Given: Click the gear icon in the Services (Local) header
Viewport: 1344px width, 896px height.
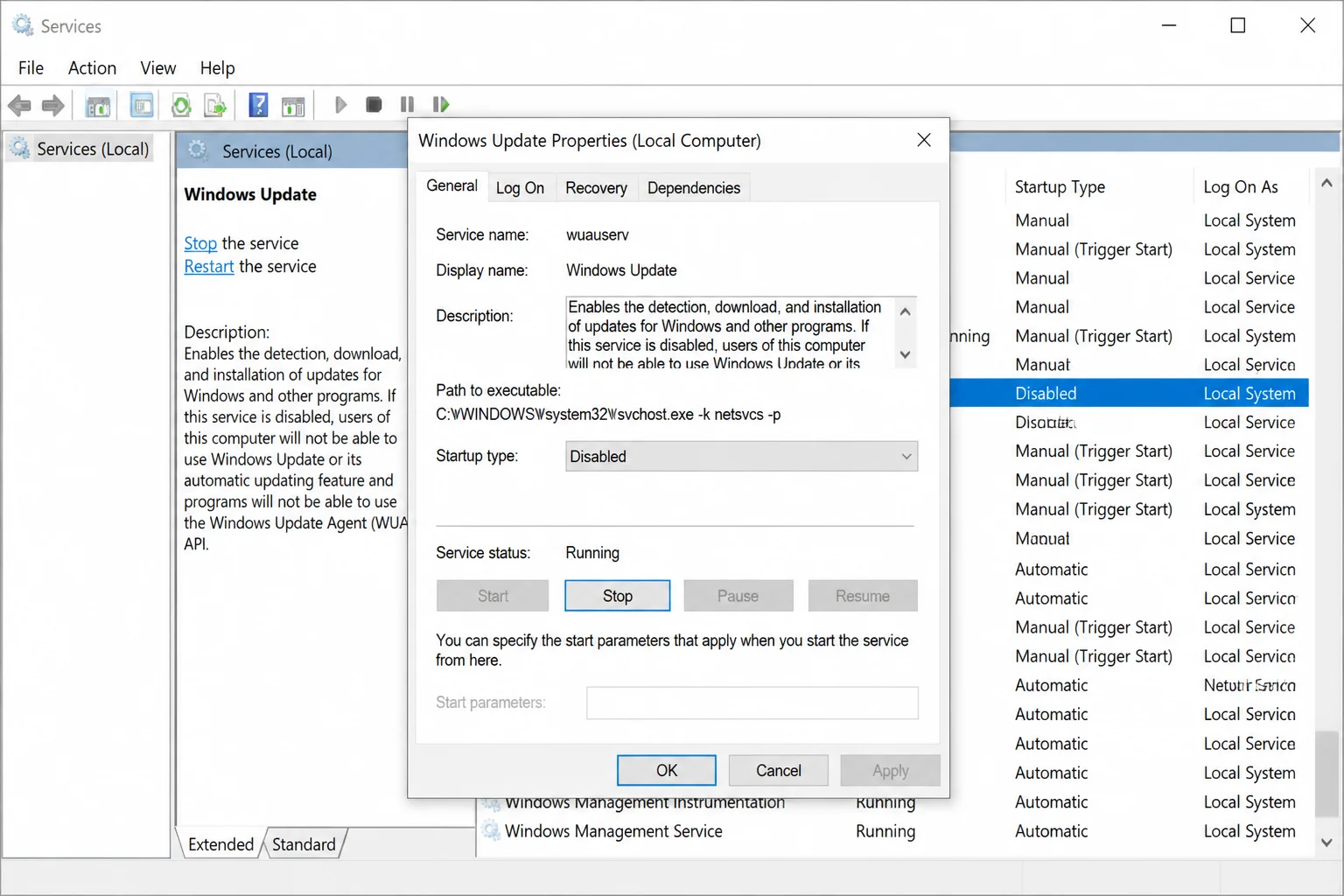Looking at the screenshot, I should [x=199, y=150].
